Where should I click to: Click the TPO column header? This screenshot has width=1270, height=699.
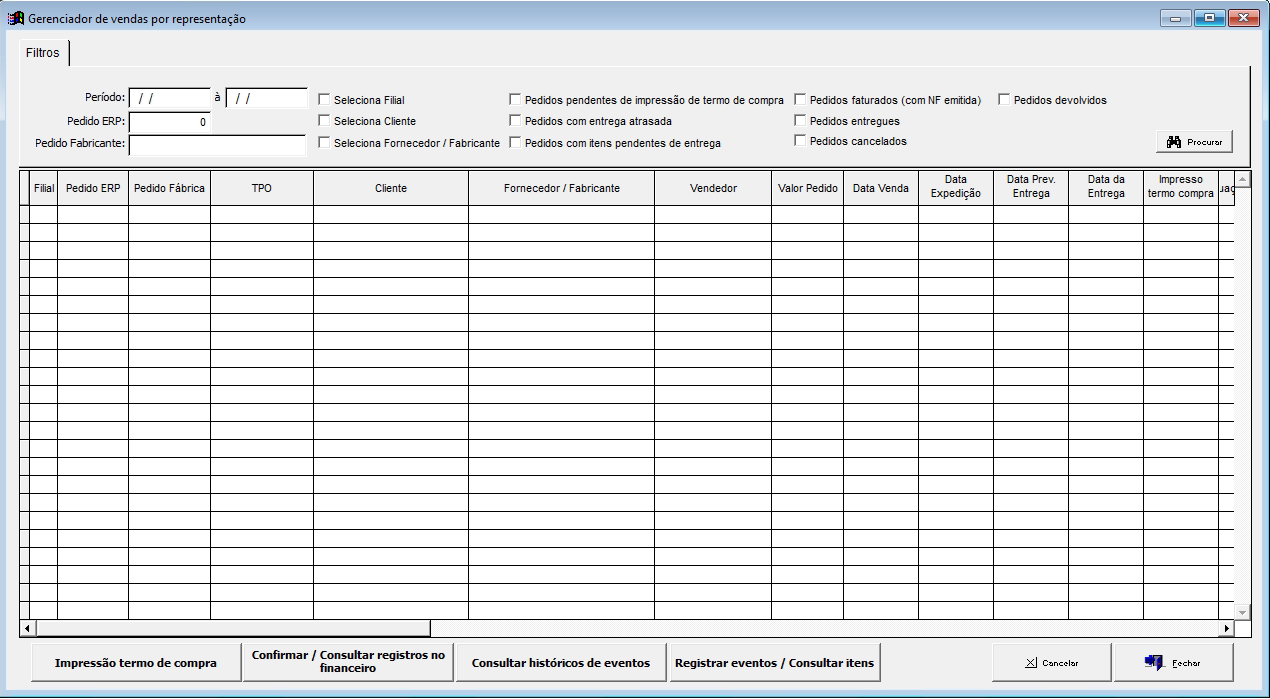[x=262, y=188]
